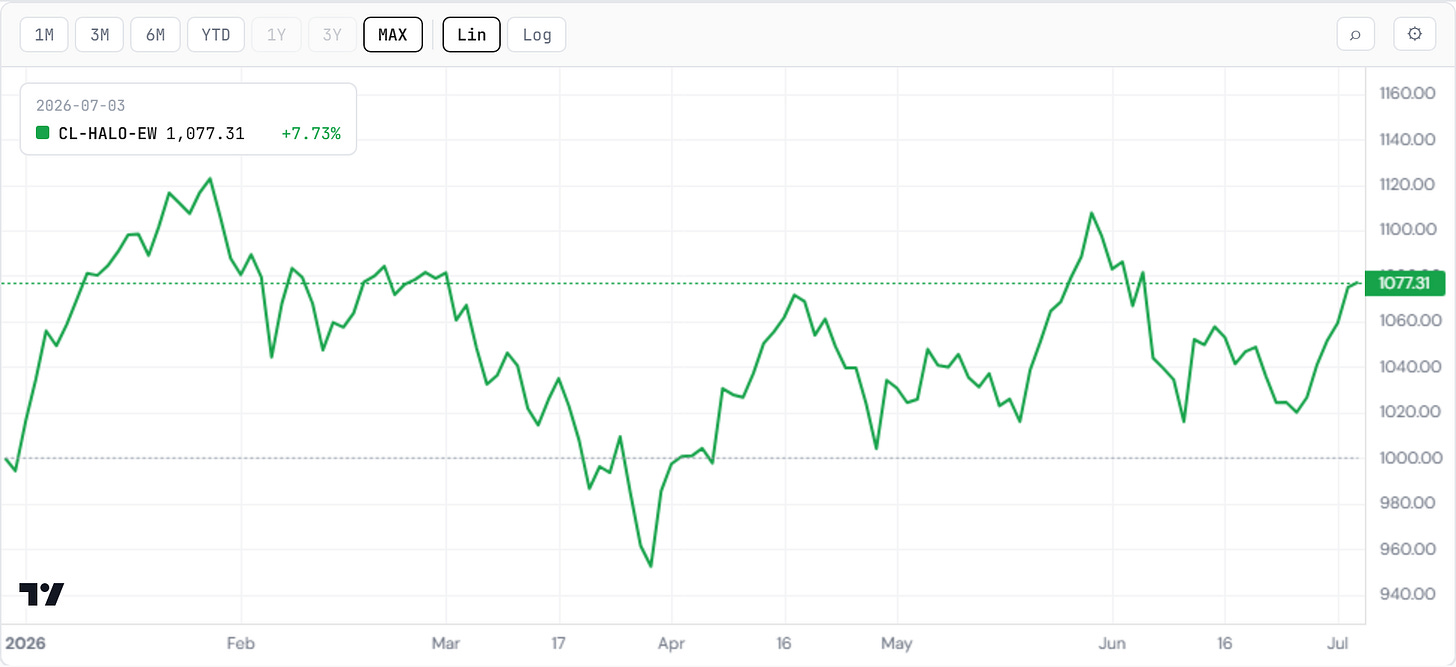This screenshot has height=667, width=1456.
Task: Switch to YTD range
Action: click(x=216, y=35)
